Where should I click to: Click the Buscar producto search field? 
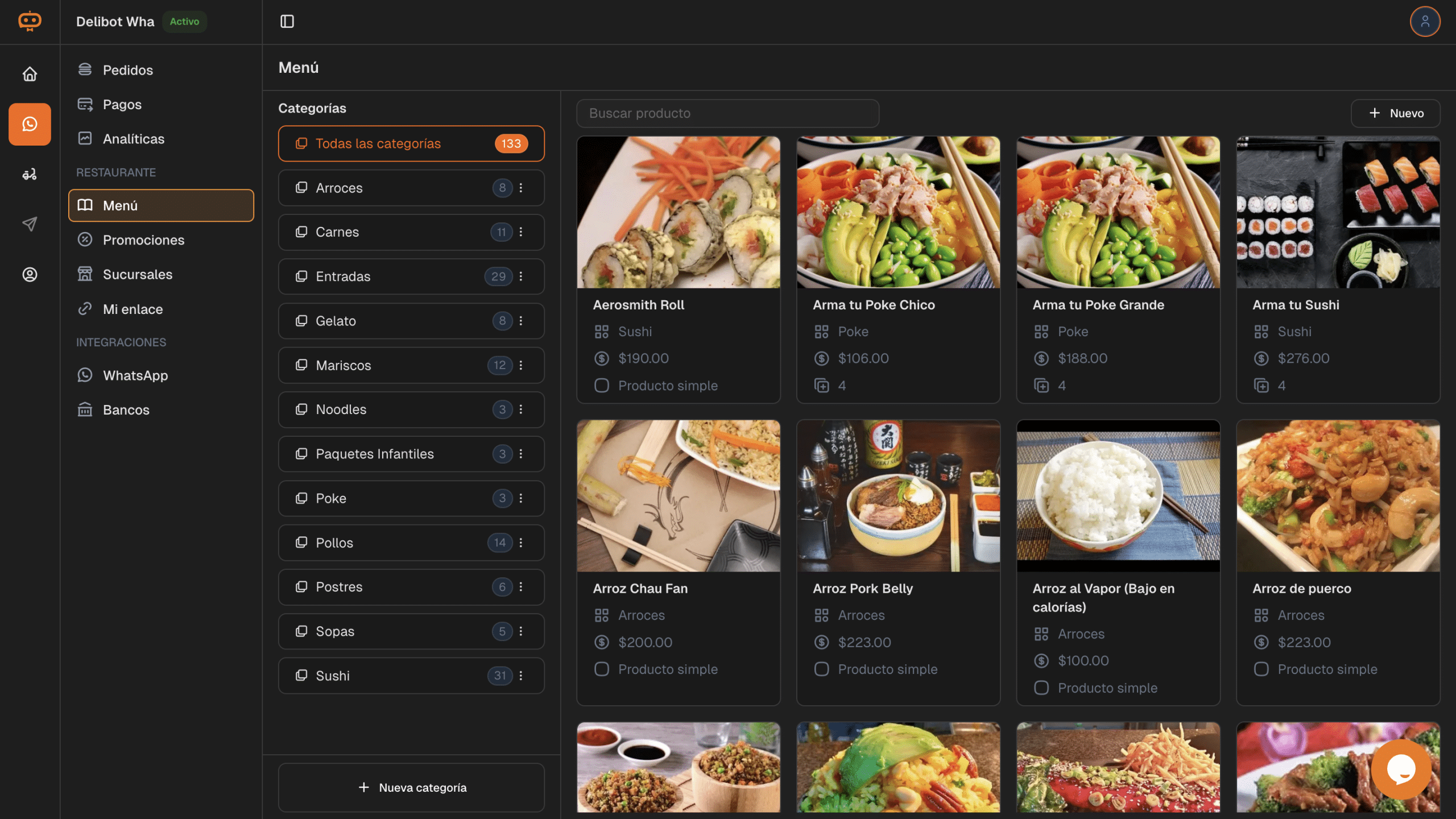[727, 113]
